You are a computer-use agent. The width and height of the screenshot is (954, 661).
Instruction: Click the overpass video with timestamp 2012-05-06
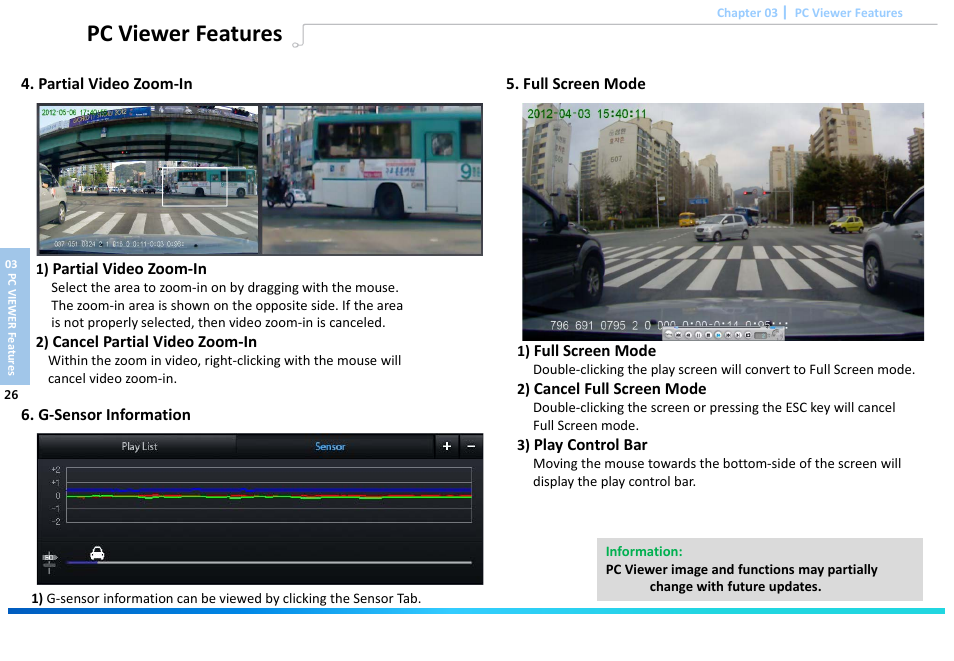pos(148,180)
